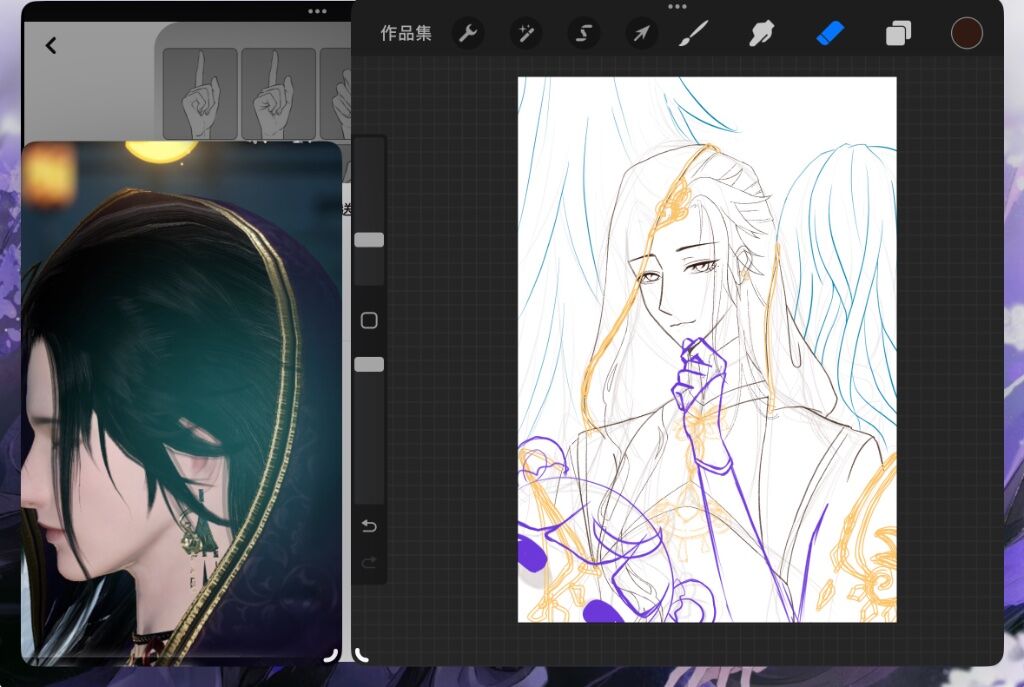The width and height of the screenshot is (1024, 687).
Task: Click the brush size slider handle
Action: (369, 240)
